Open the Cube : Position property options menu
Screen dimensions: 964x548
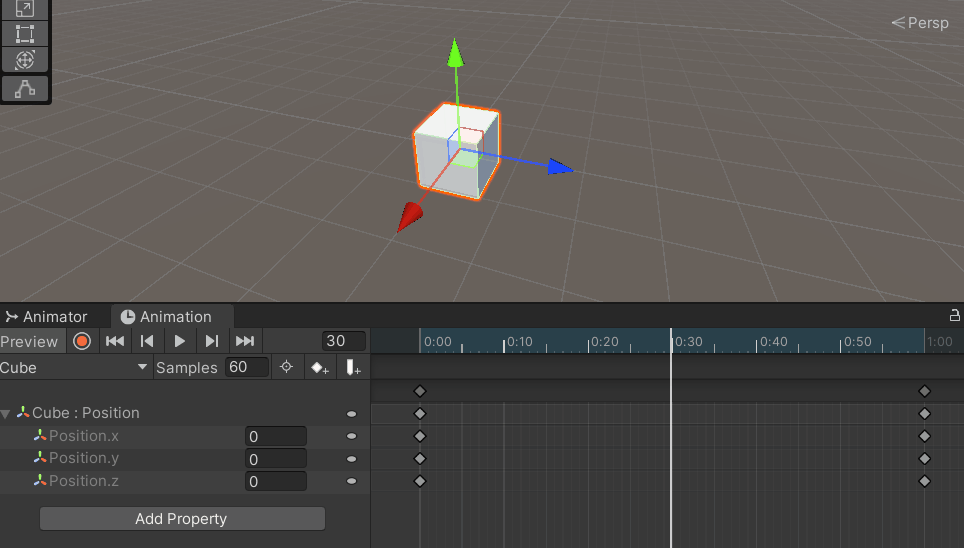(352, 414)
